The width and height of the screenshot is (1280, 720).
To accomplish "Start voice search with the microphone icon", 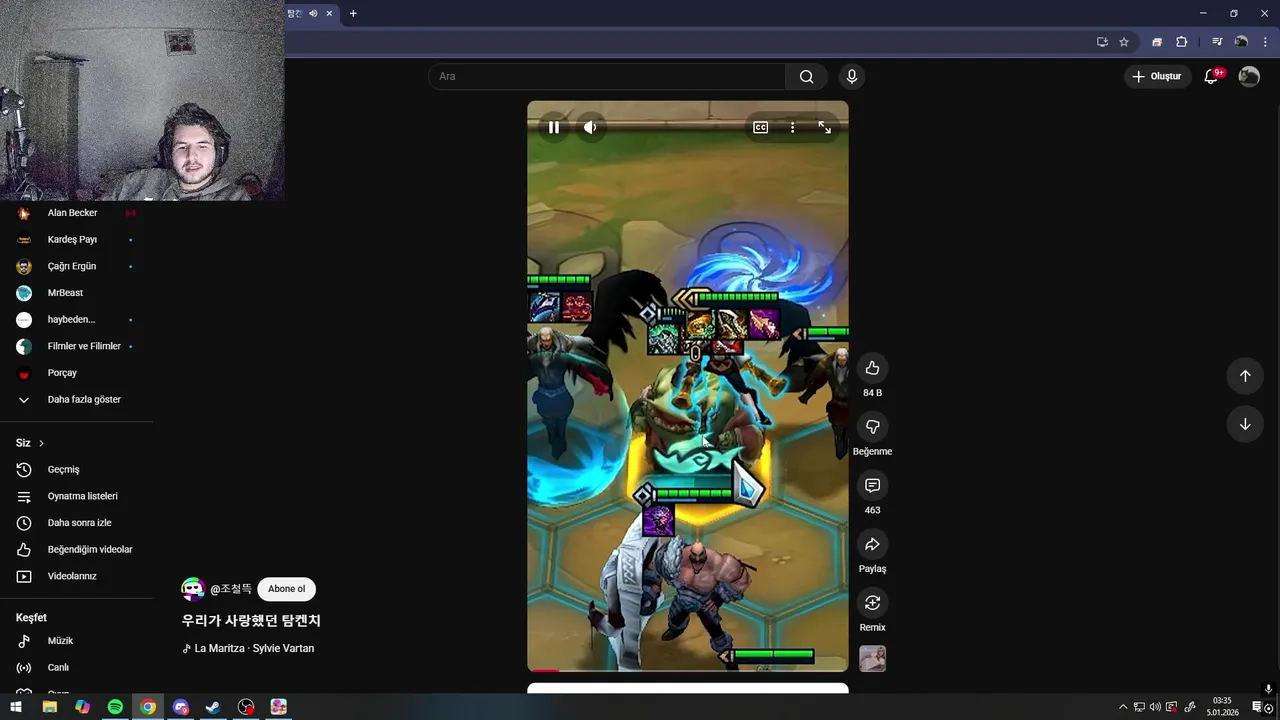I will tap(852, 76).
